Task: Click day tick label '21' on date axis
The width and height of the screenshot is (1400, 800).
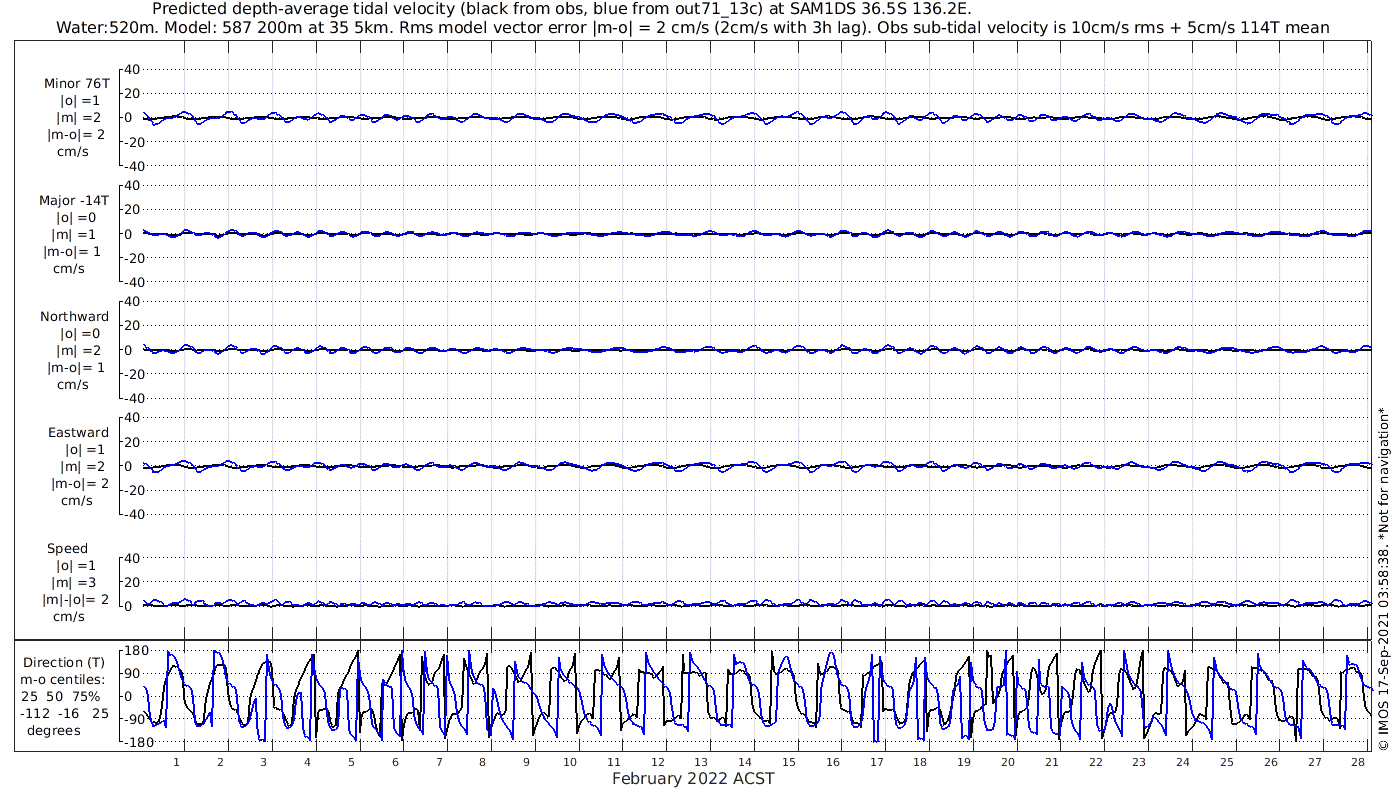Action: coord(1051,762)
